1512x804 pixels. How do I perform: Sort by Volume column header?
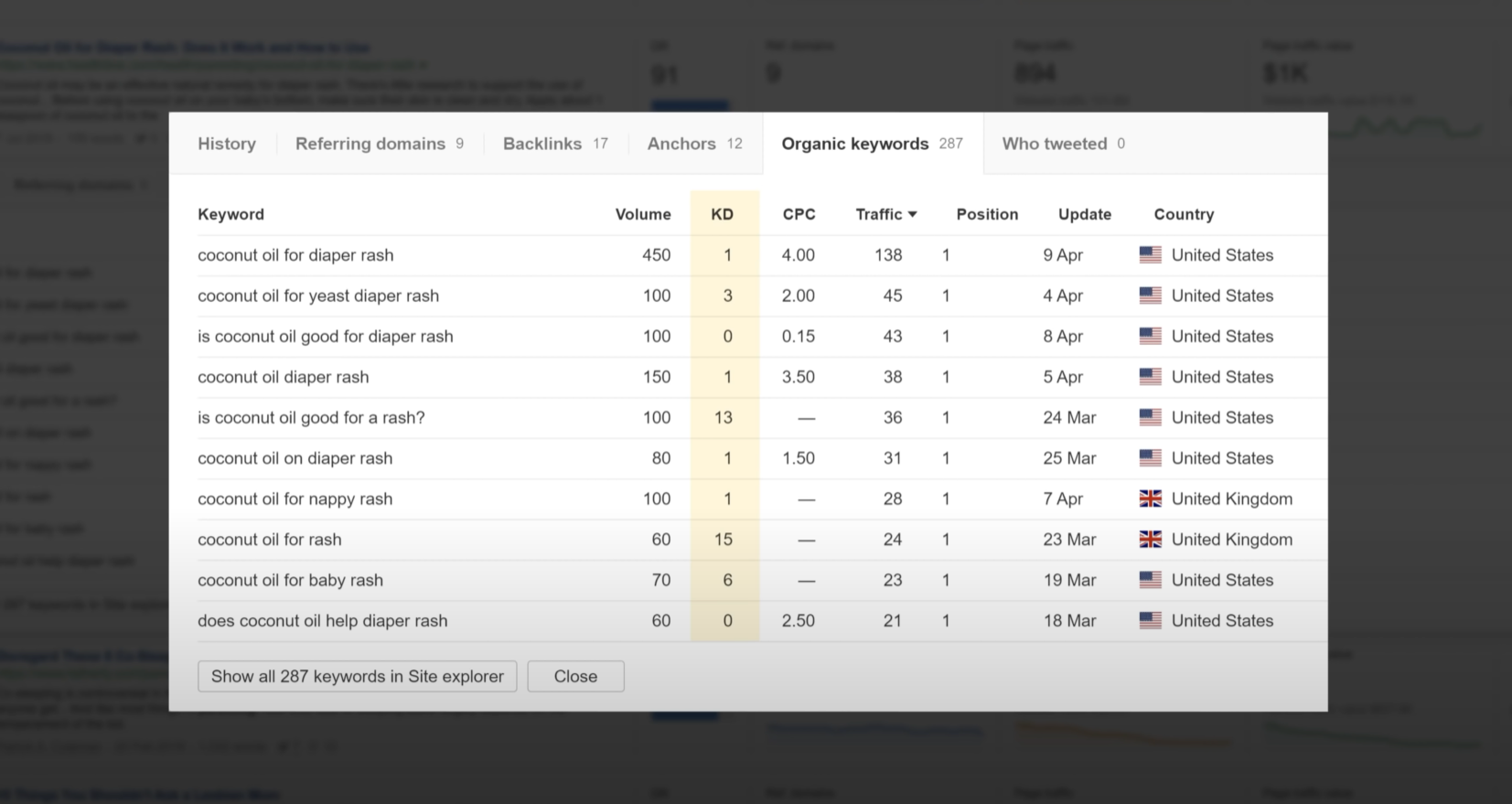coord(642,214)
